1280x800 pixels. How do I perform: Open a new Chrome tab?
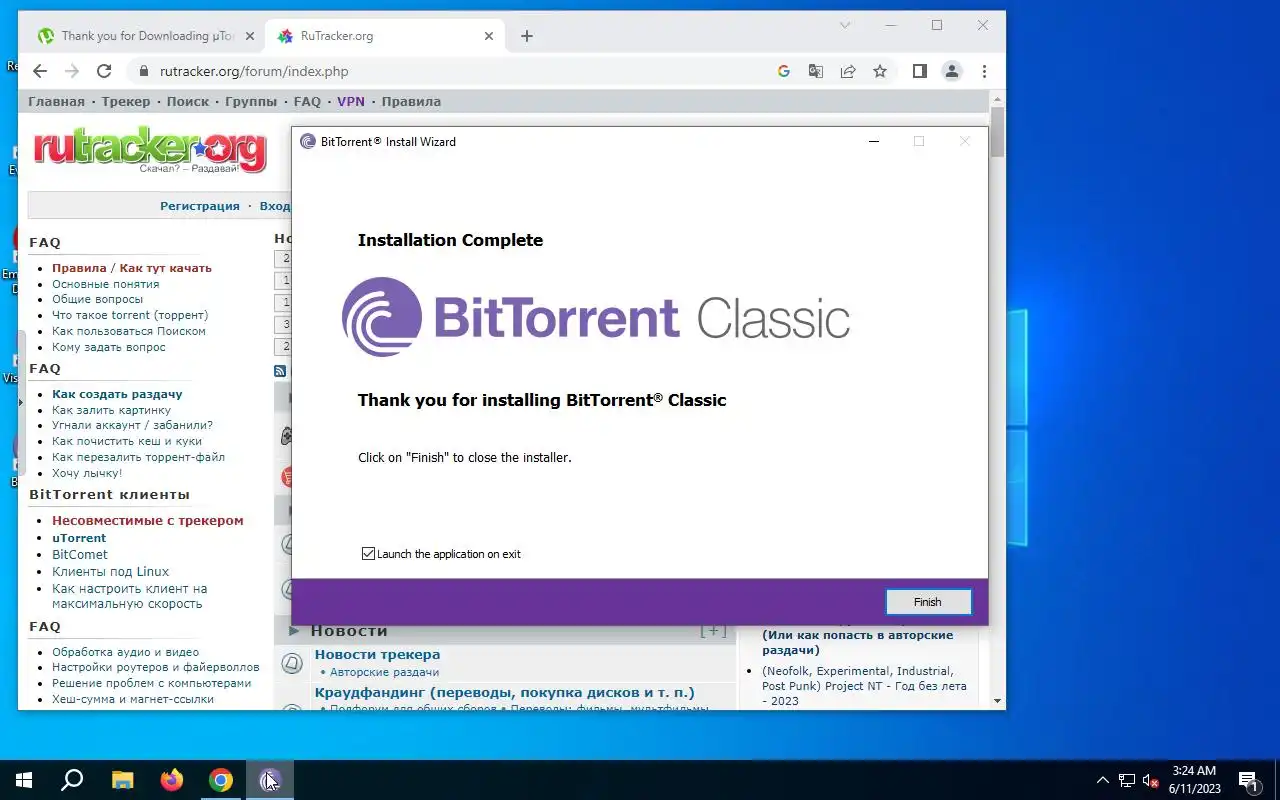pos(527,36)
